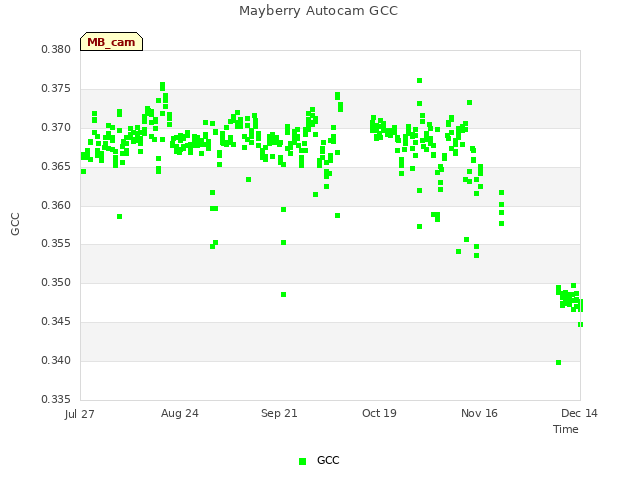This screenshot has width=640, height=480.
Task: Click the 0.335 y-axis tick label
Action: click(x=56, y=399)
